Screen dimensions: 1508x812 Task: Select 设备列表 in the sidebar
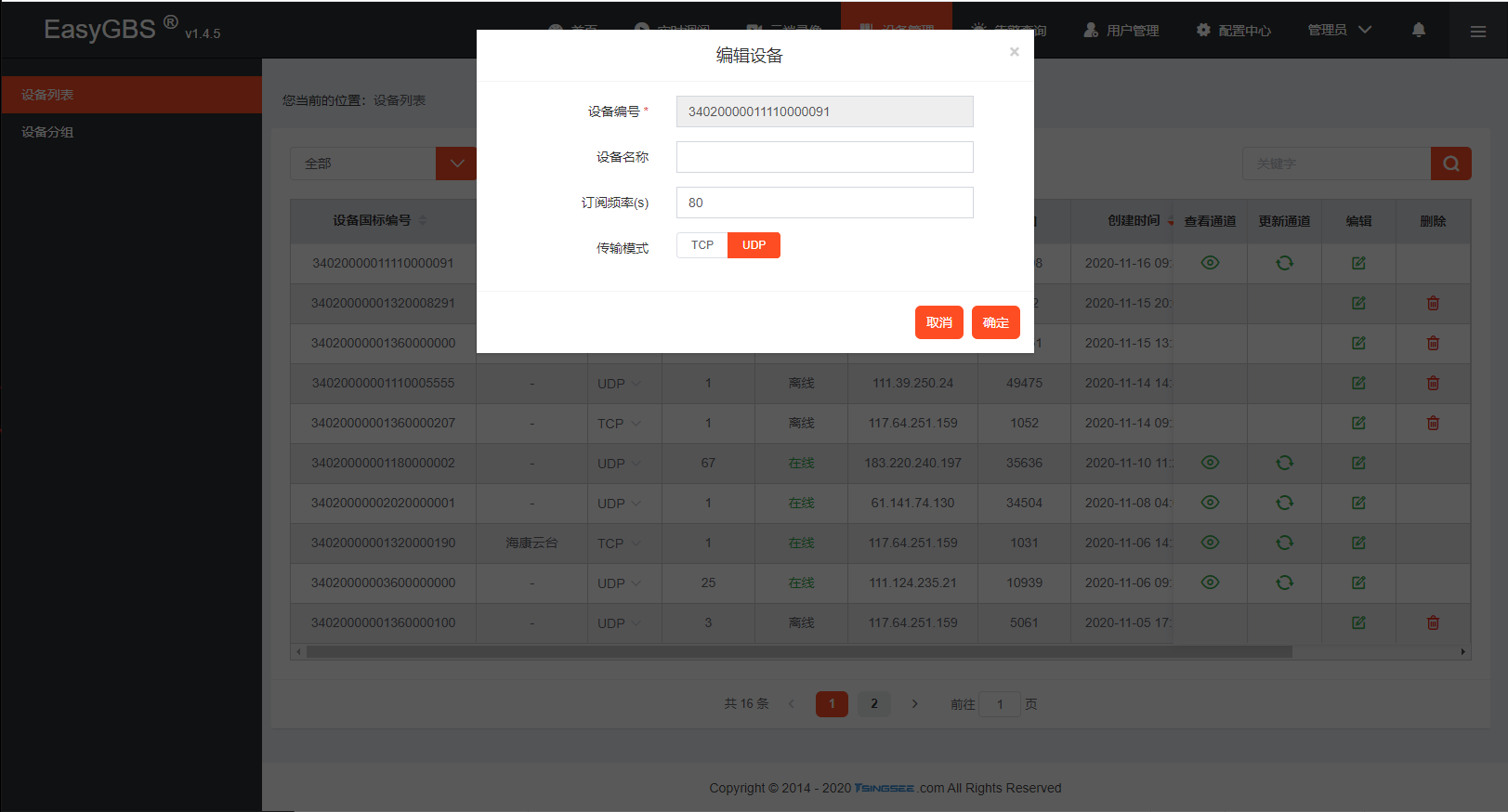tap(131, 95)
